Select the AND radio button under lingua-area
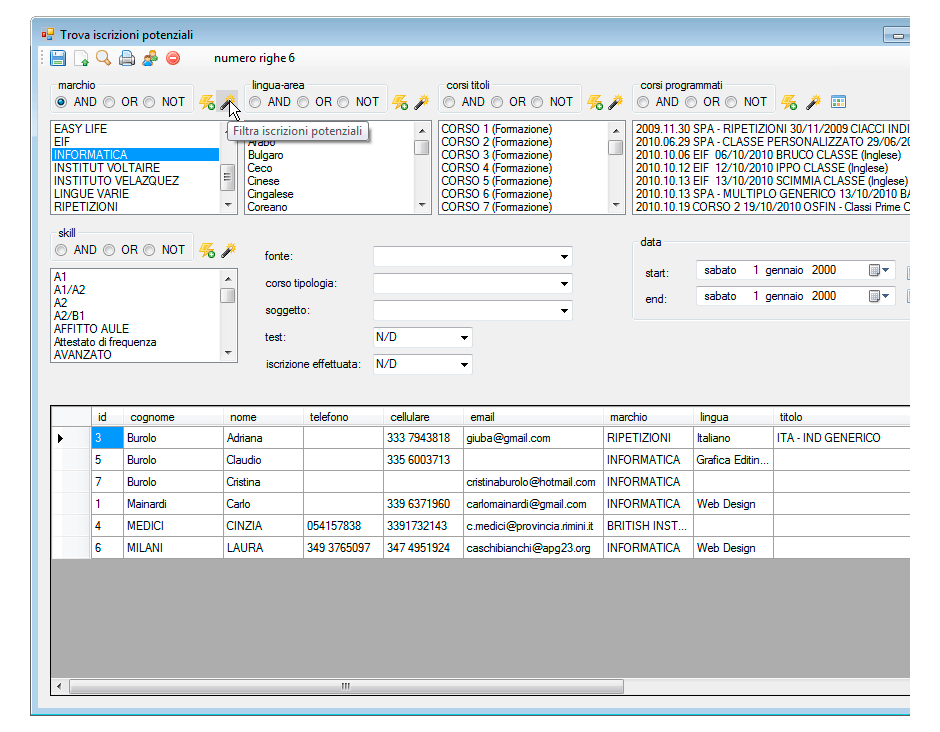The width and height of the screenshot is (940, 732). point(255,103)
